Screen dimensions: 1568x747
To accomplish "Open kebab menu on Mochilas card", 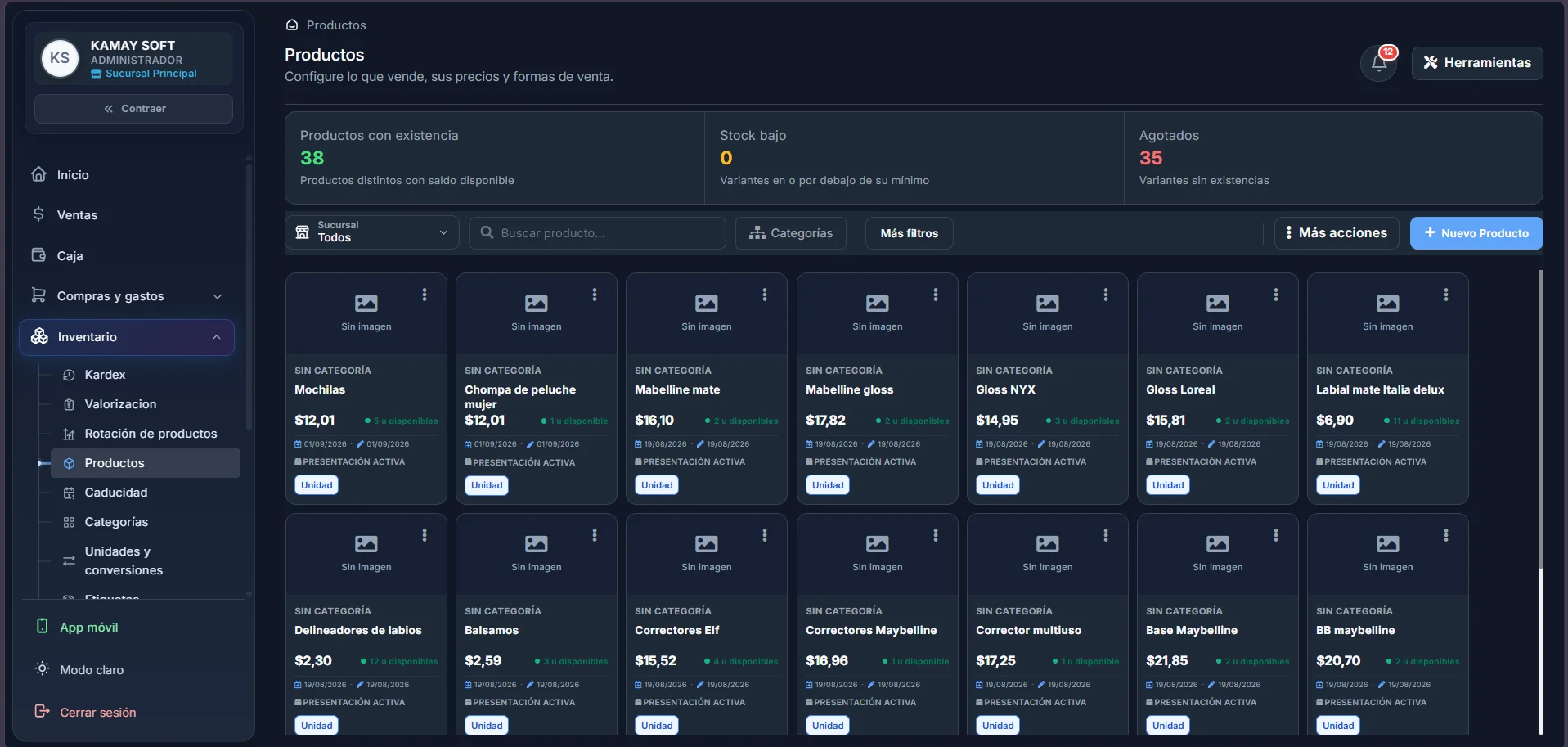I will click(425, 295).
